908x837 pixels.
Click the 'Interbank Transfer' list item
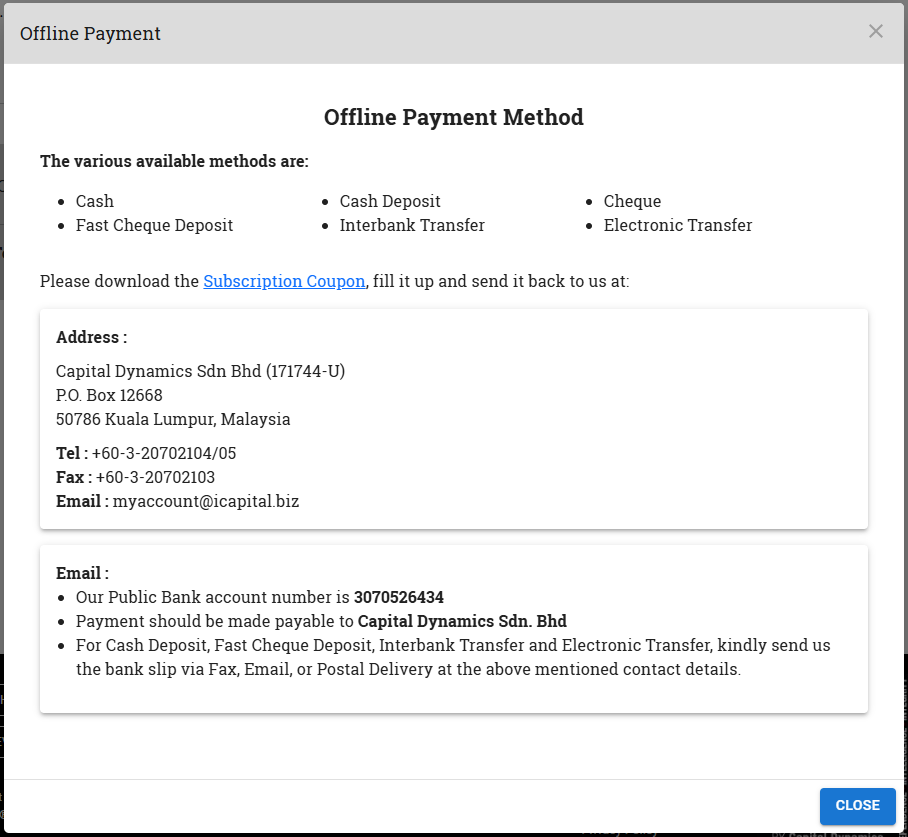tap(412, 225)
